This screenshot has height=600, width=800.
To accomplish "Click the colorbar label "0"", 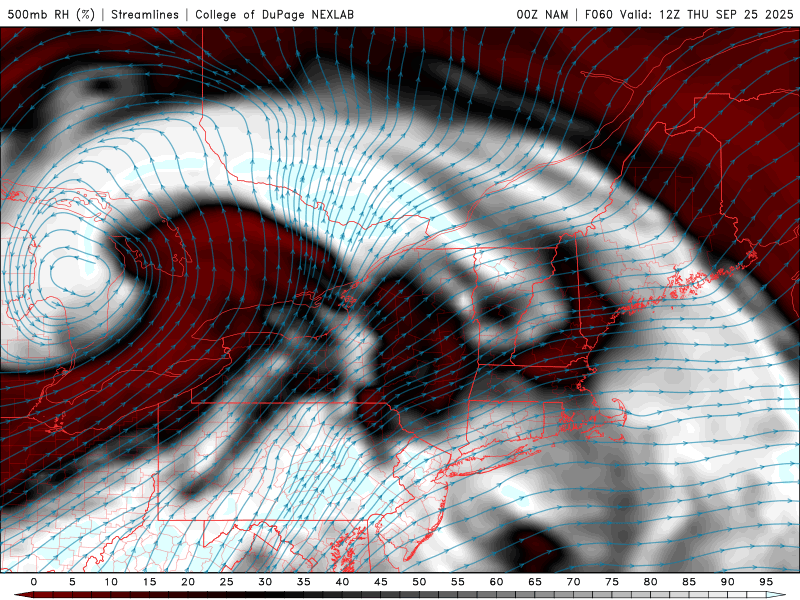I will [34, 582].
